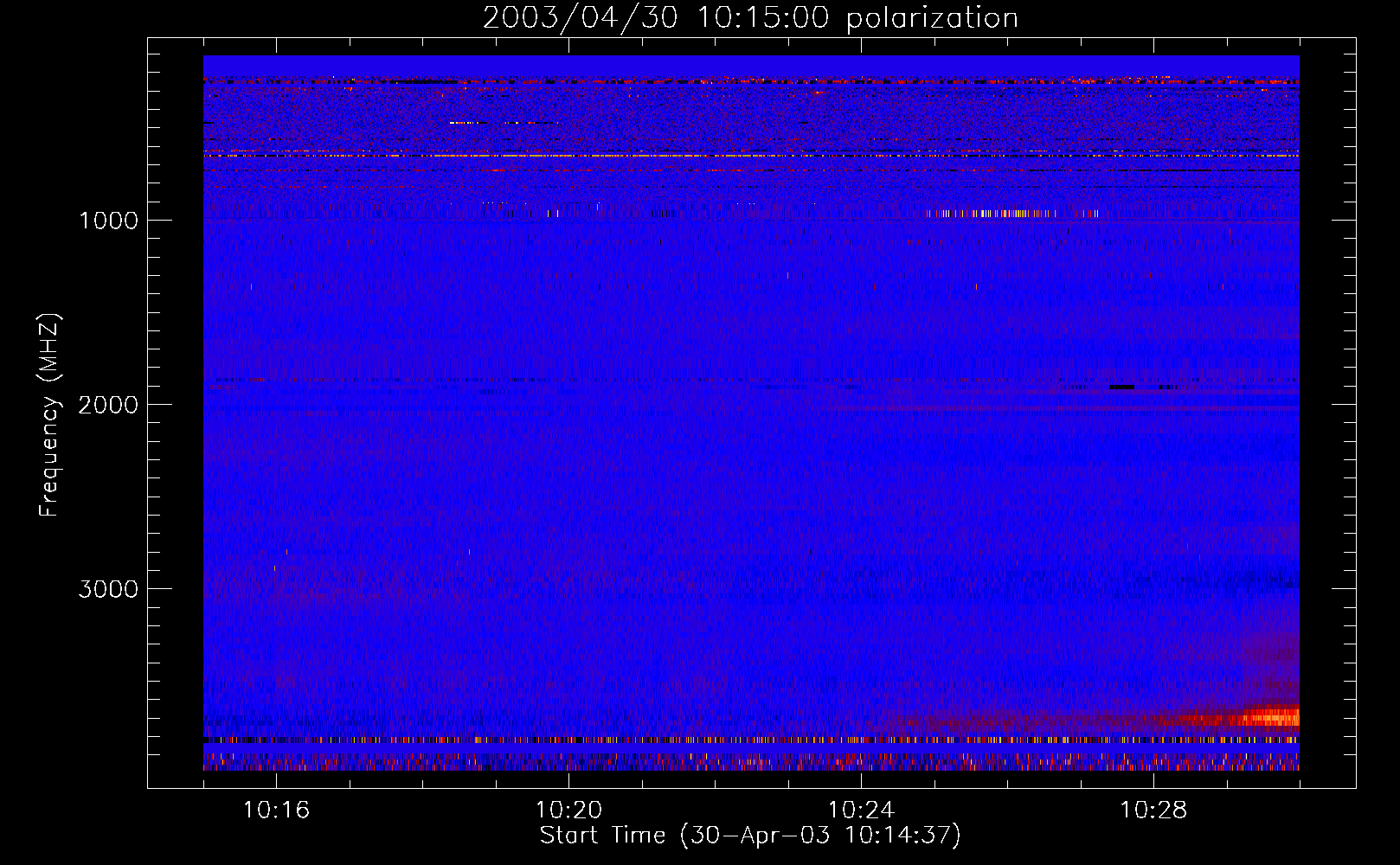Click the 10:20 time tick label

click(568, 810)
